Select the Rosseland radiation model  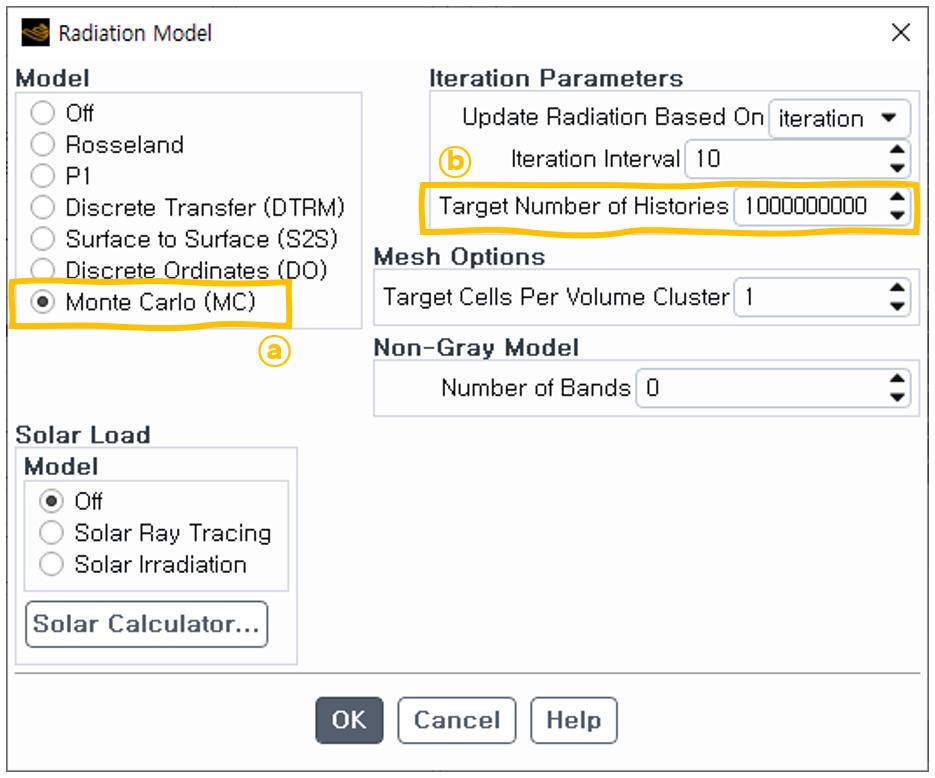44,145
